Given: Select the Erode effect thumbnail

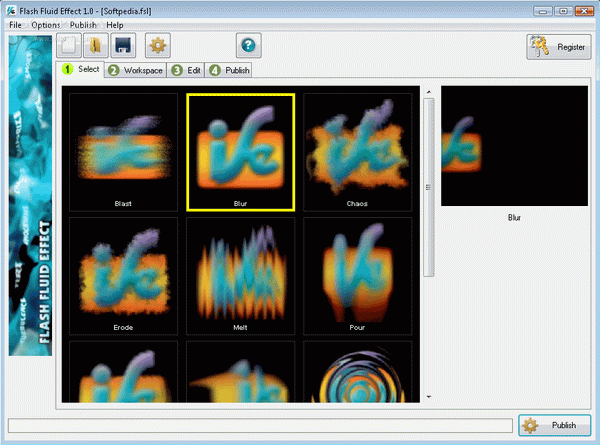Looking at the screenshot, I should (x=123, y=276).
